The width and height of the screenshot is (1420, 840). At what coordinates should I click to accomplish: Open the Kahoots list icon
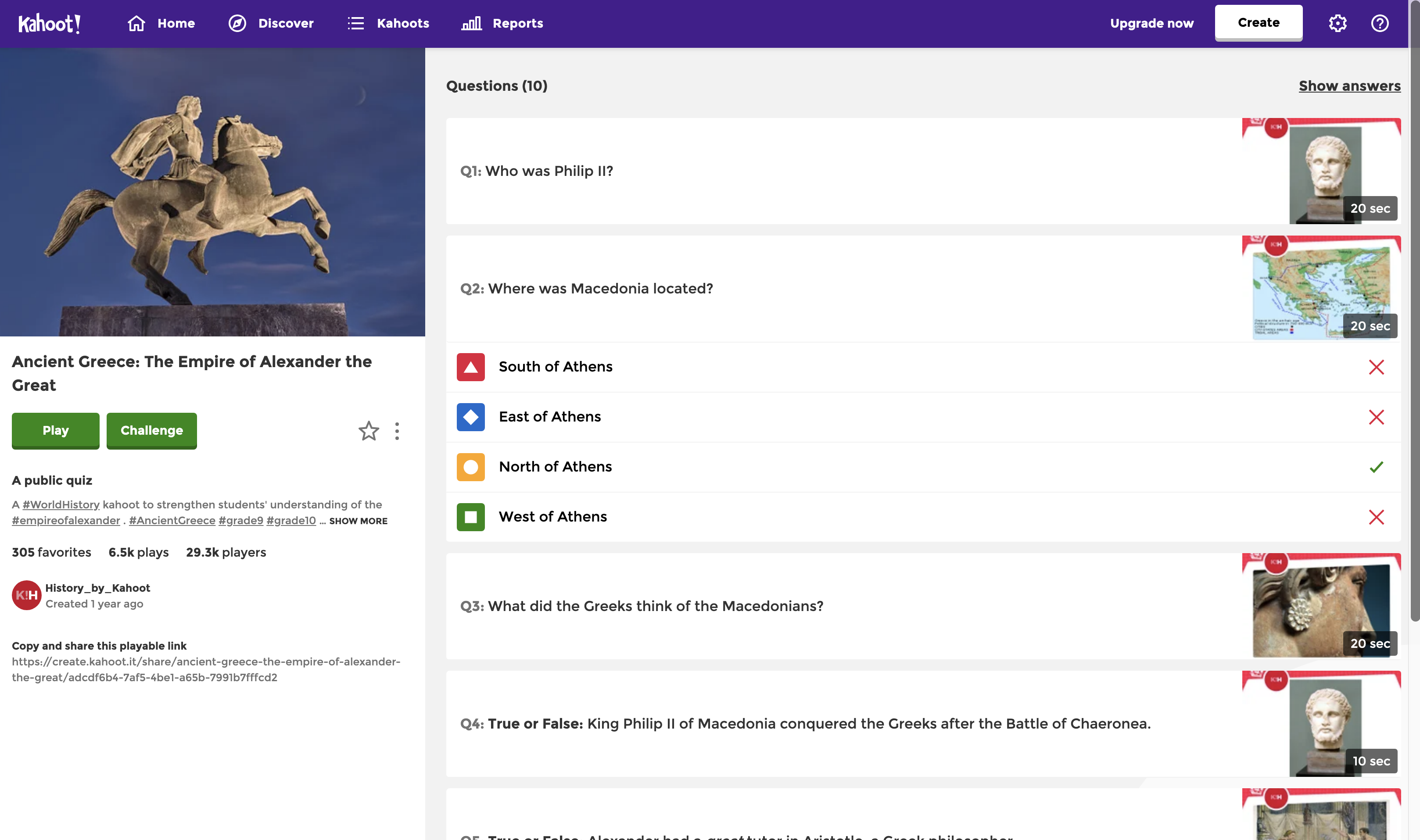pyautogui.click(x=356, y=23)
